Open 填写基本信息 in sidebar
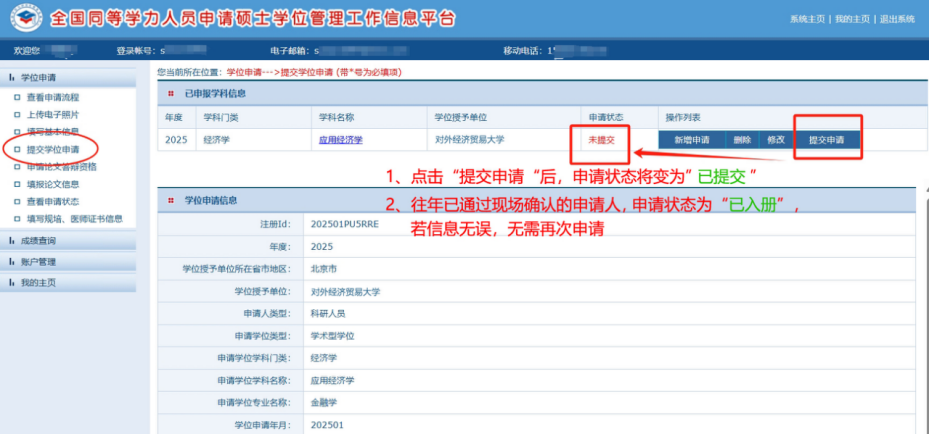The image size is (929, 435). click(x=53, y=132)
